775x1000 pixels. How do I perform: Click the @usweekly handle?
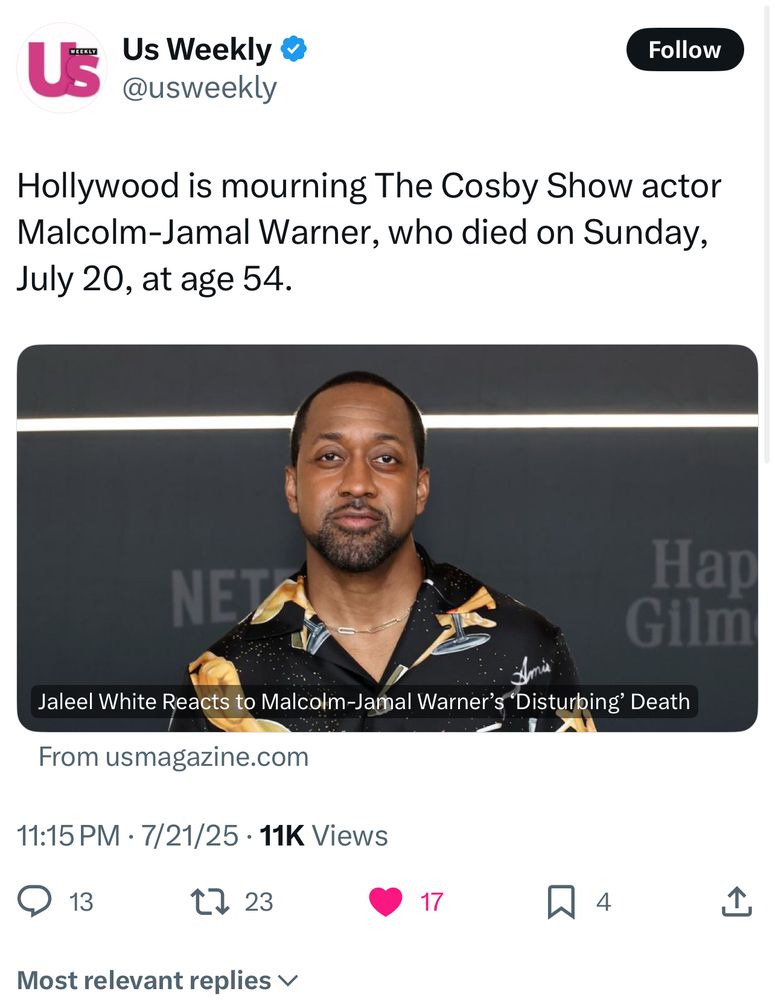(199, 88)
